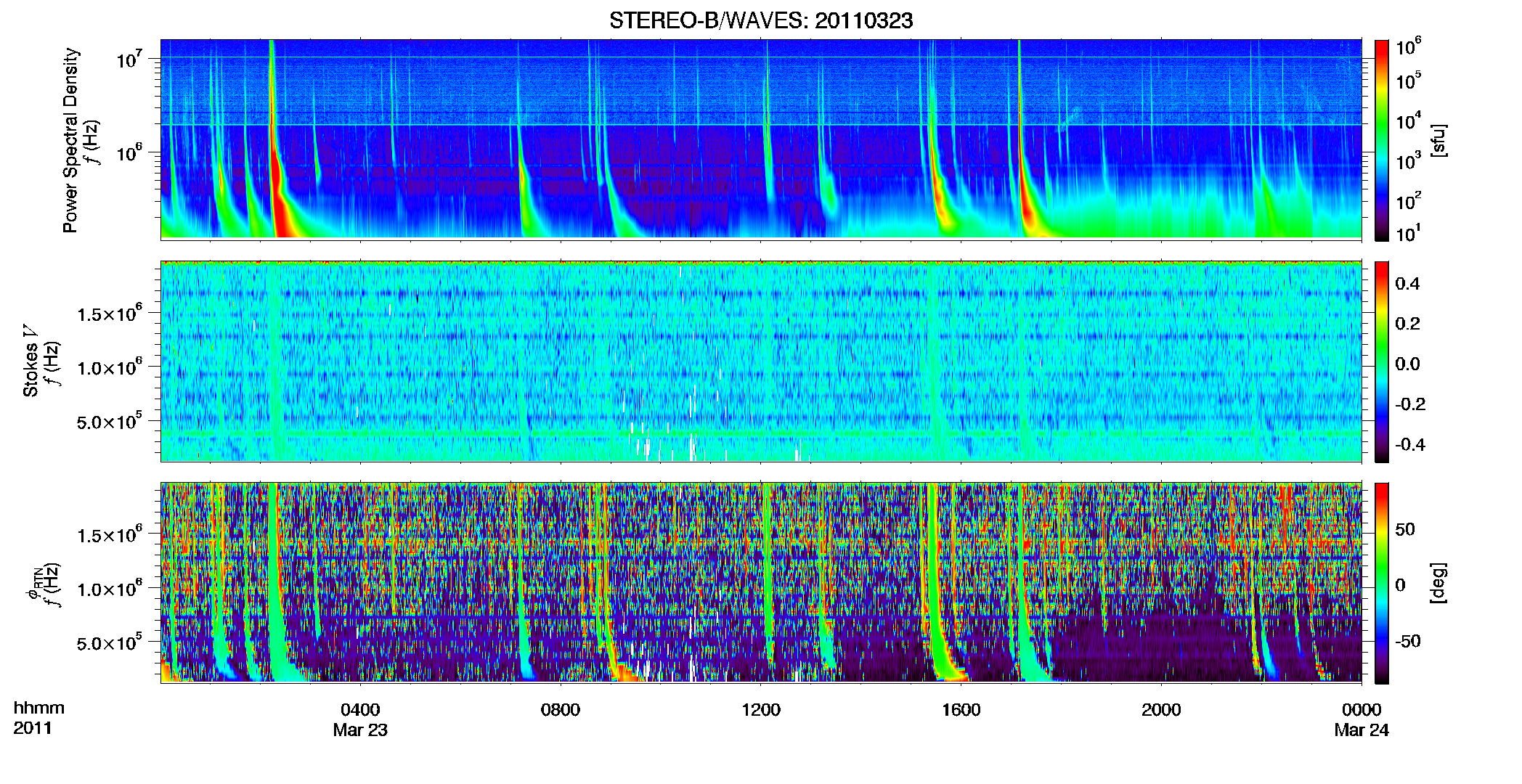Click the 1200 time tick label

click(761, 710)
